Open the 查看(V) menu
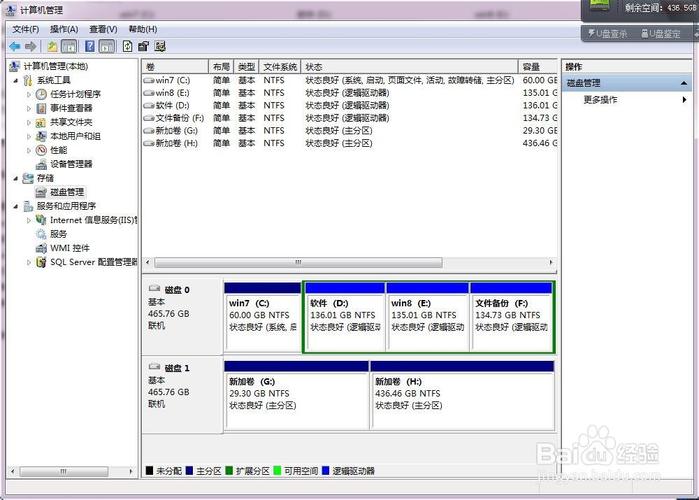 coord(103,29)
